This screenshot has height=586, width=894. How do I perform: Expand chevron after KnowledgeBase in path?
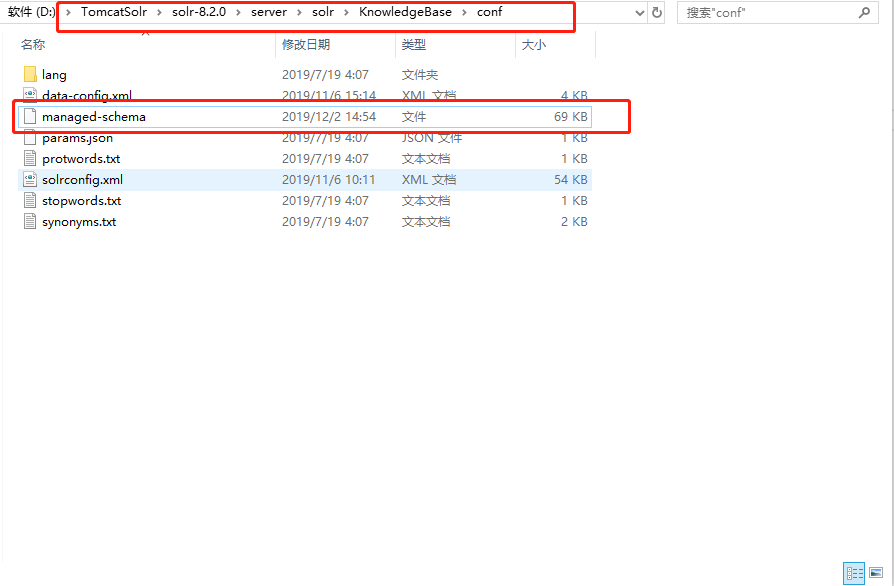pyautogui.click(x=464, y=13)
